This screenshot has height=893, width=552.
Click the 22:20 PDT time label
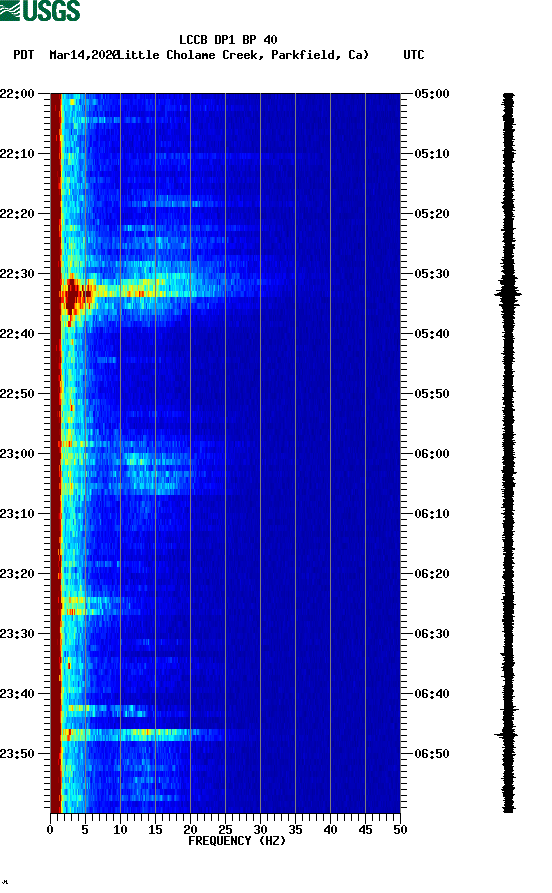point(17,214)
